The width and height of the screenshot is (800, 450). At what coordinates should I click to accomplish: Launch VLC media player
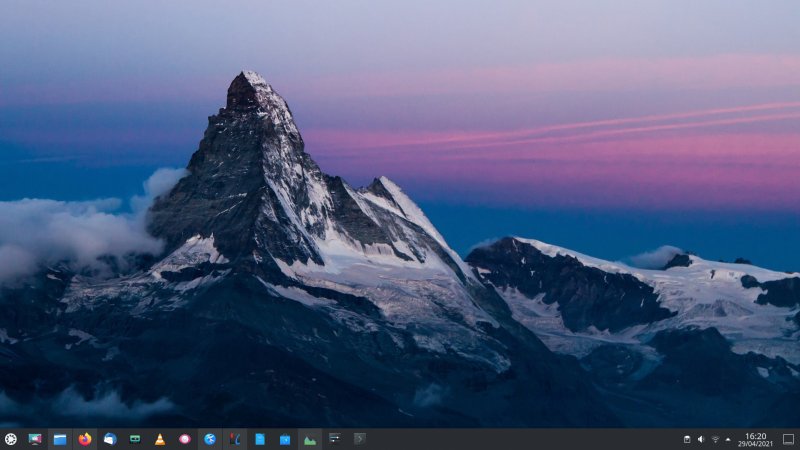point(160,439)
